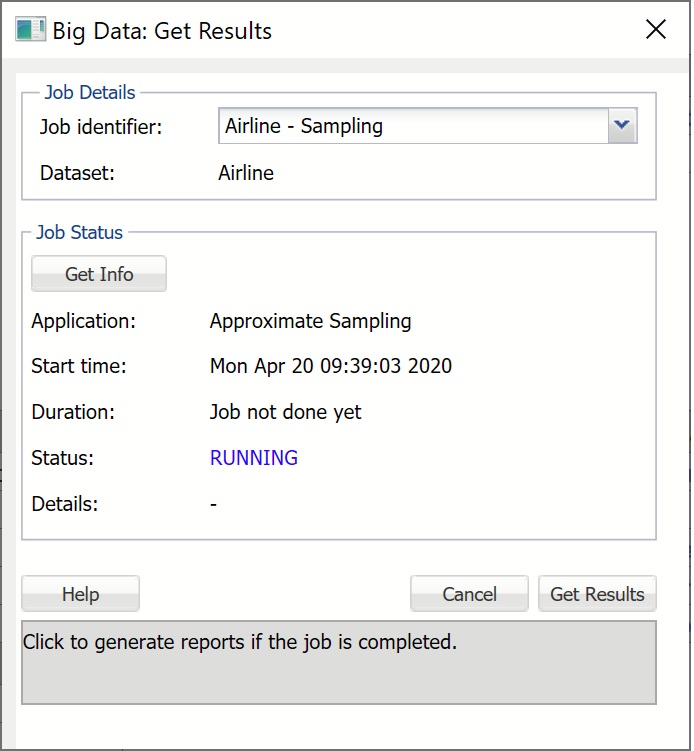
Task: Click the Job Status group heading
Action: pyautogui.click(x=80, y=233)
